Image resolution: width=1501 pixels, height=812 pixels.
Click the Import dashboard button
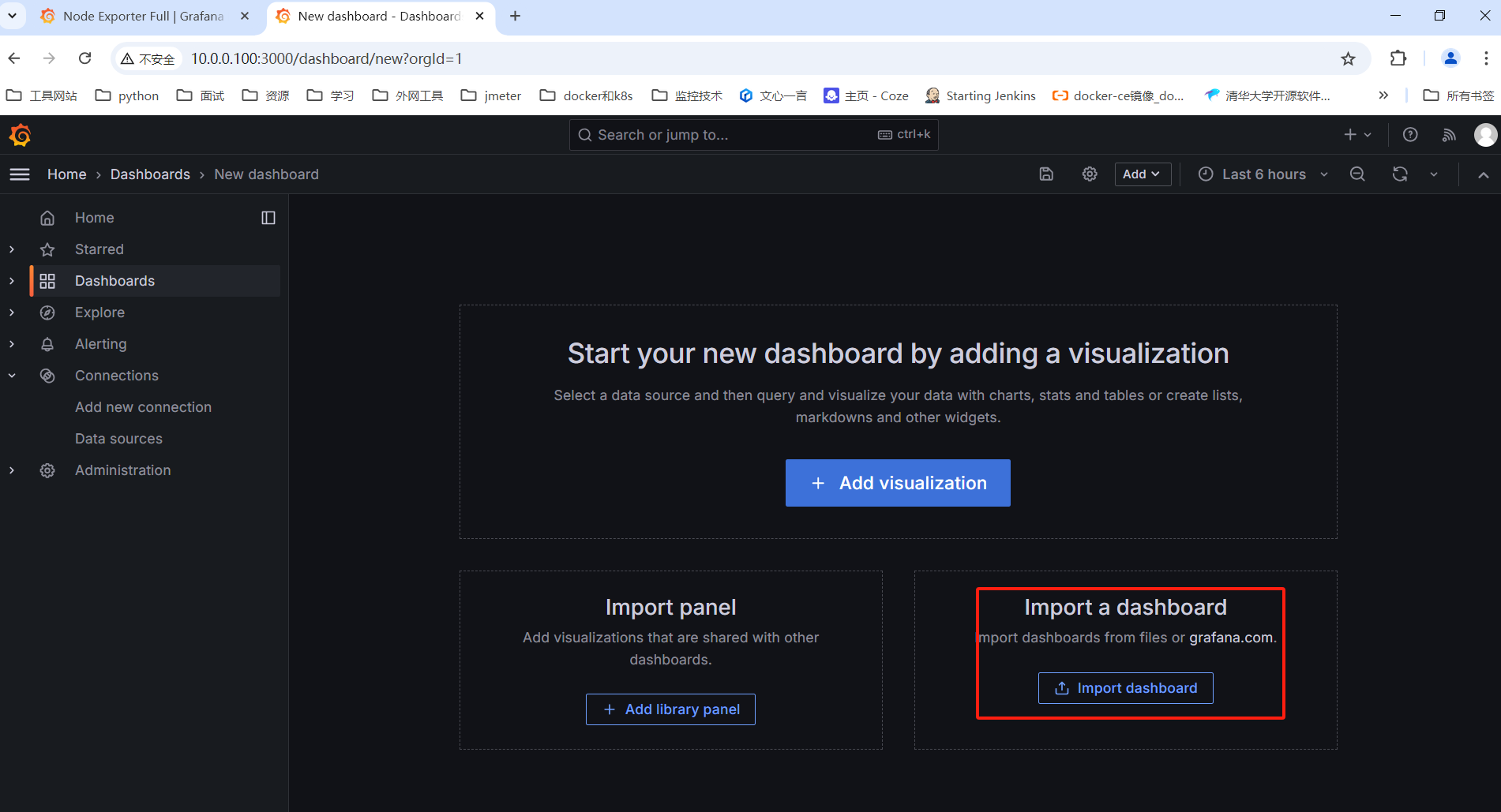pyautogui.click(x=1125, y=688)
